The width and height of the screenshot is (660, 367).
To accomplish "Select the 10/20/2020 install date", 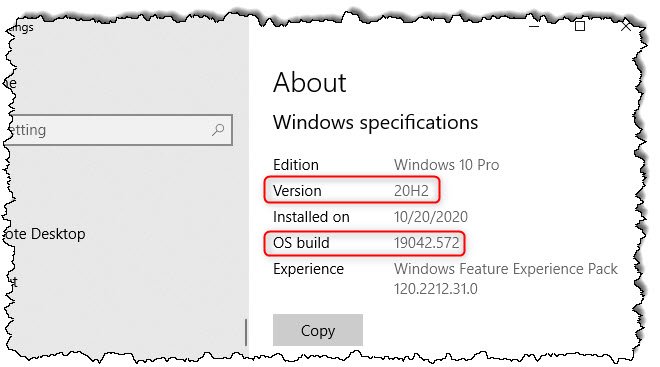I will tap(431, 217).
